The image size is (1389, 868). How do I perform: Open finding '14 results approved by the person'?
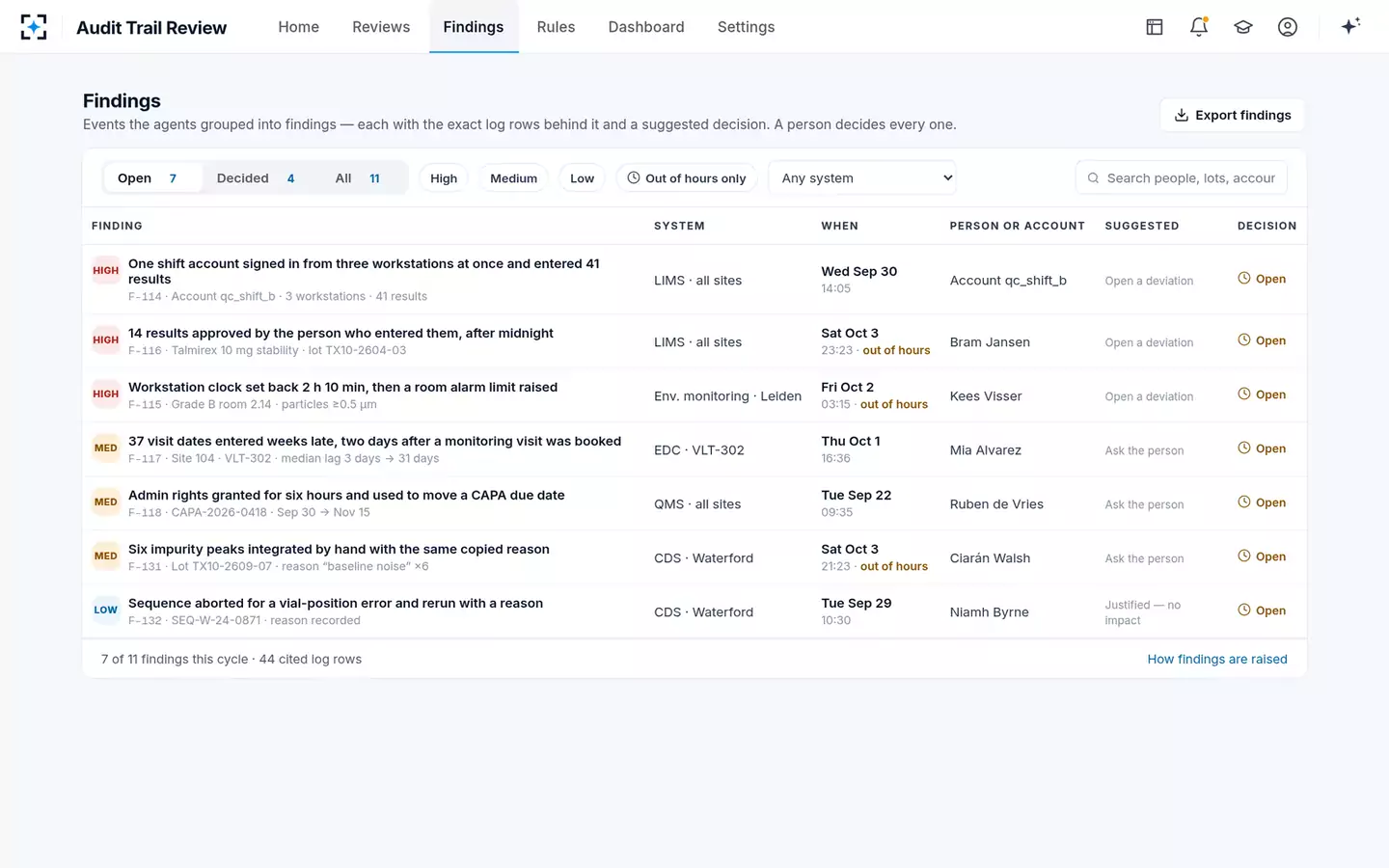click(340, 333)
